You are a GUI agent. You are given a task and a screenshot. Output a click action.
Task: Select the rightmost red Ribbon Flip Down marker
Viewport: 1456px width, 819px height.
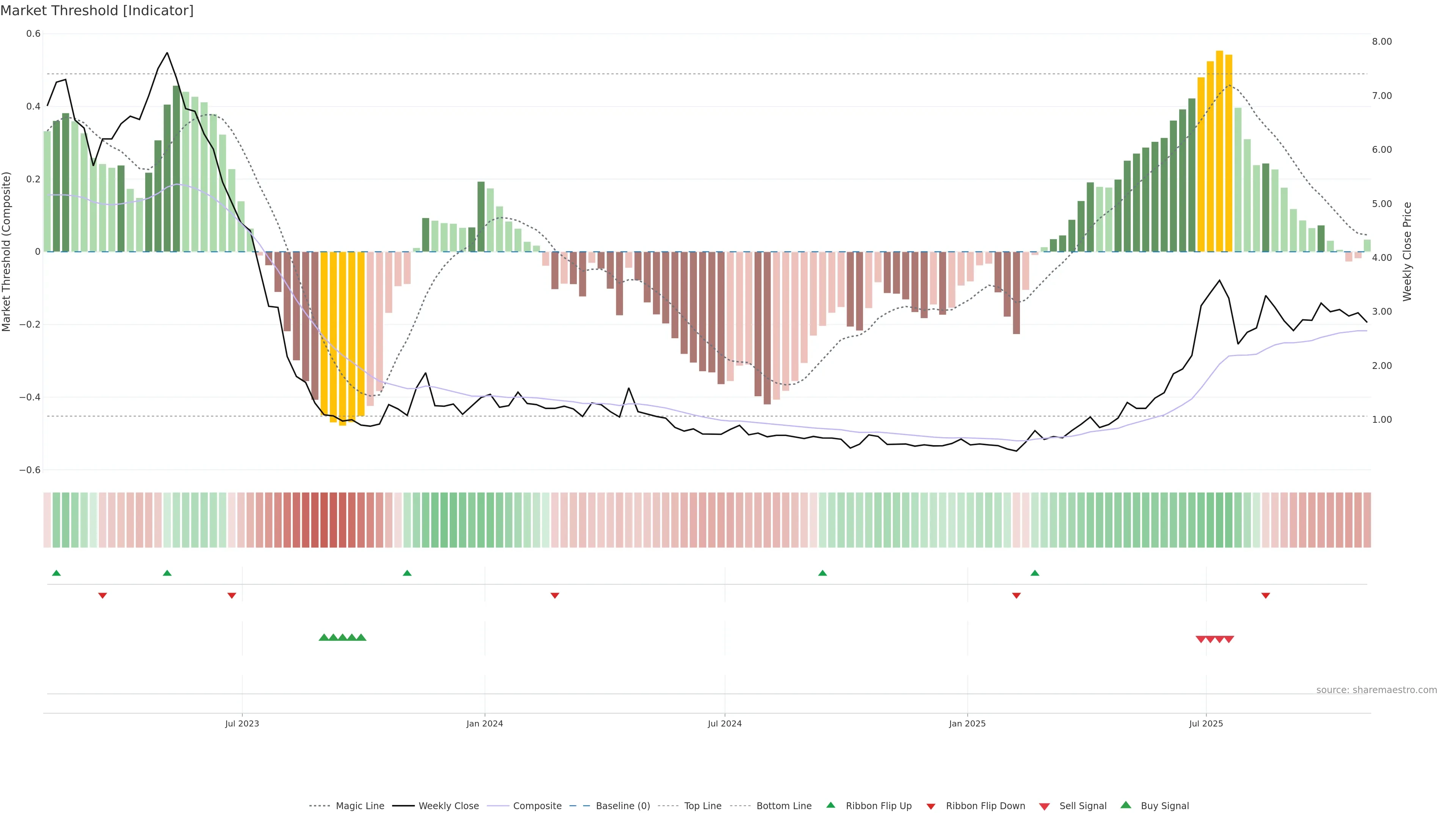[1266, 595]
